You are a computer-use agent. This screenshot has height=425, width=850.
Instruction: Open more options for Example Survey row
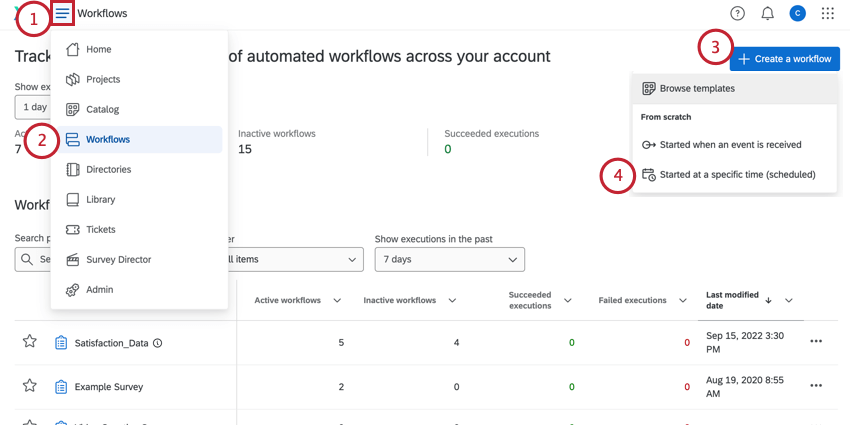coord(816,386)
